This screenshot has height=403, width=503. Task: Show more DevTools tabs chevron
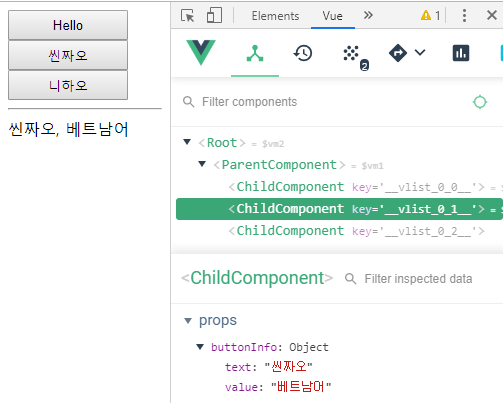[368, 15]
